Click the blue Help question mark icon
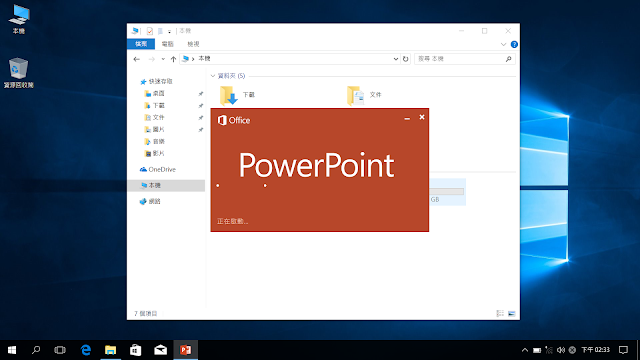The width and height of the screenshot is (640, 360). pos(514,44)
